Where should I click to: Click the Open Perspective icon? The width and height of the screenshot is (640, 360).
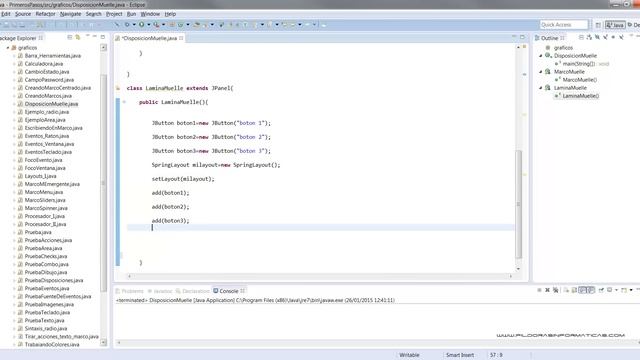(x=598, y=25)
